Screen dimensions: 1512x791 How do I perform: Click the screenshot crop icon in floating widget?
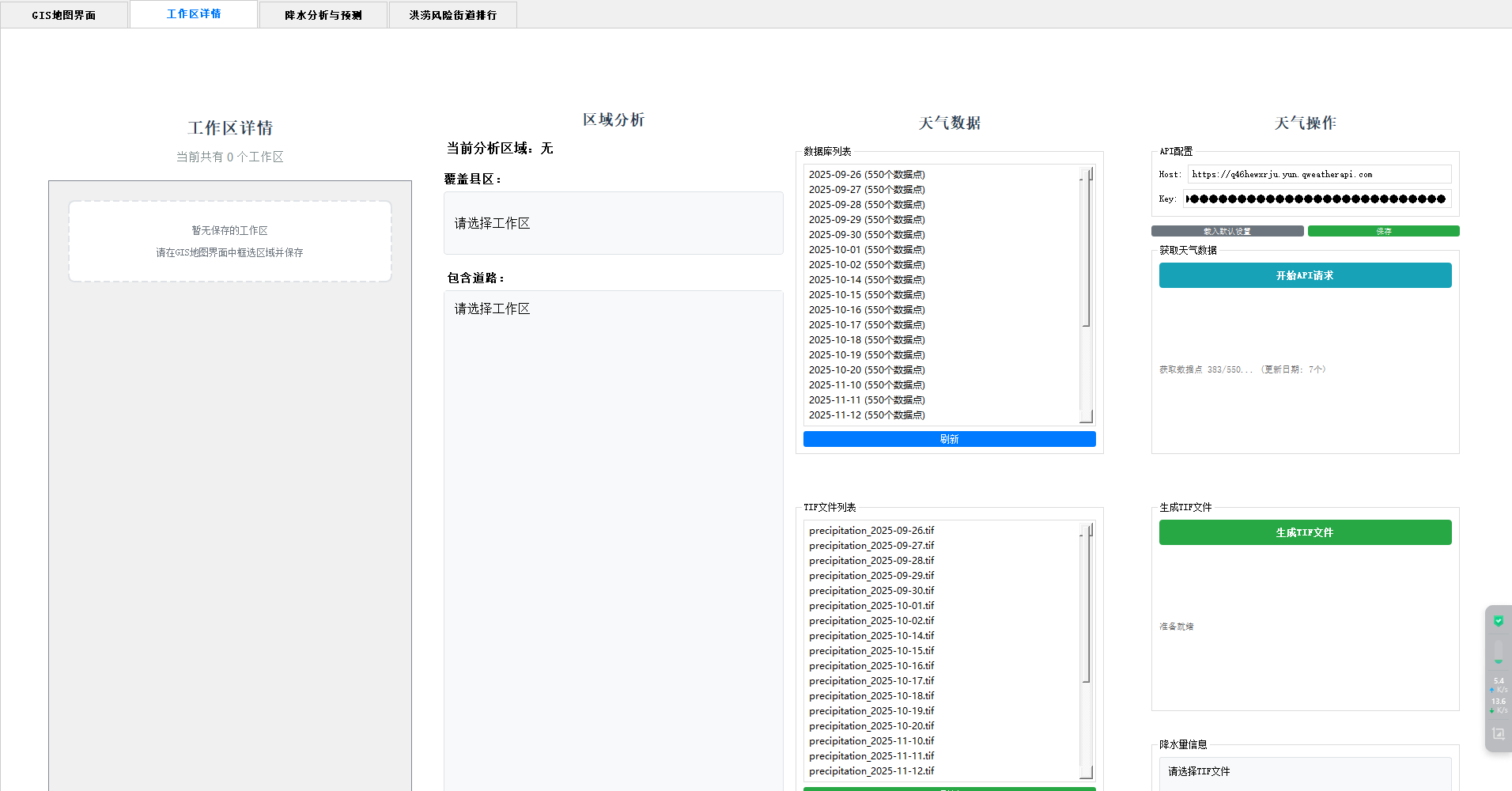coord(1498,733)
